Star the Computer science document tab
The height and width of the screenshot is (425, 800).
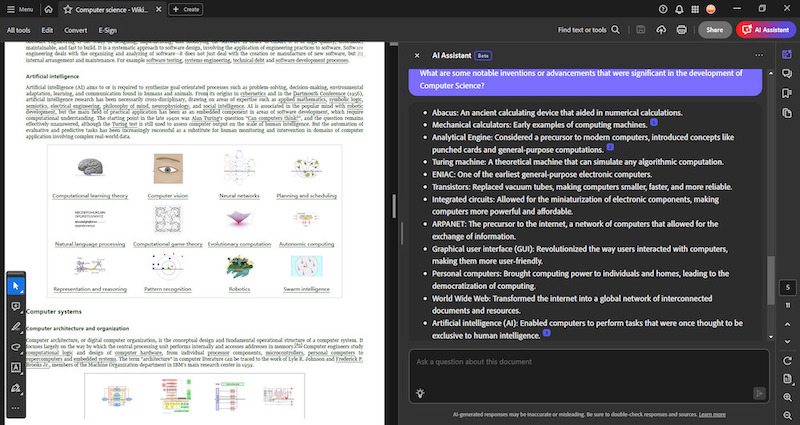[x=67, y=9]
